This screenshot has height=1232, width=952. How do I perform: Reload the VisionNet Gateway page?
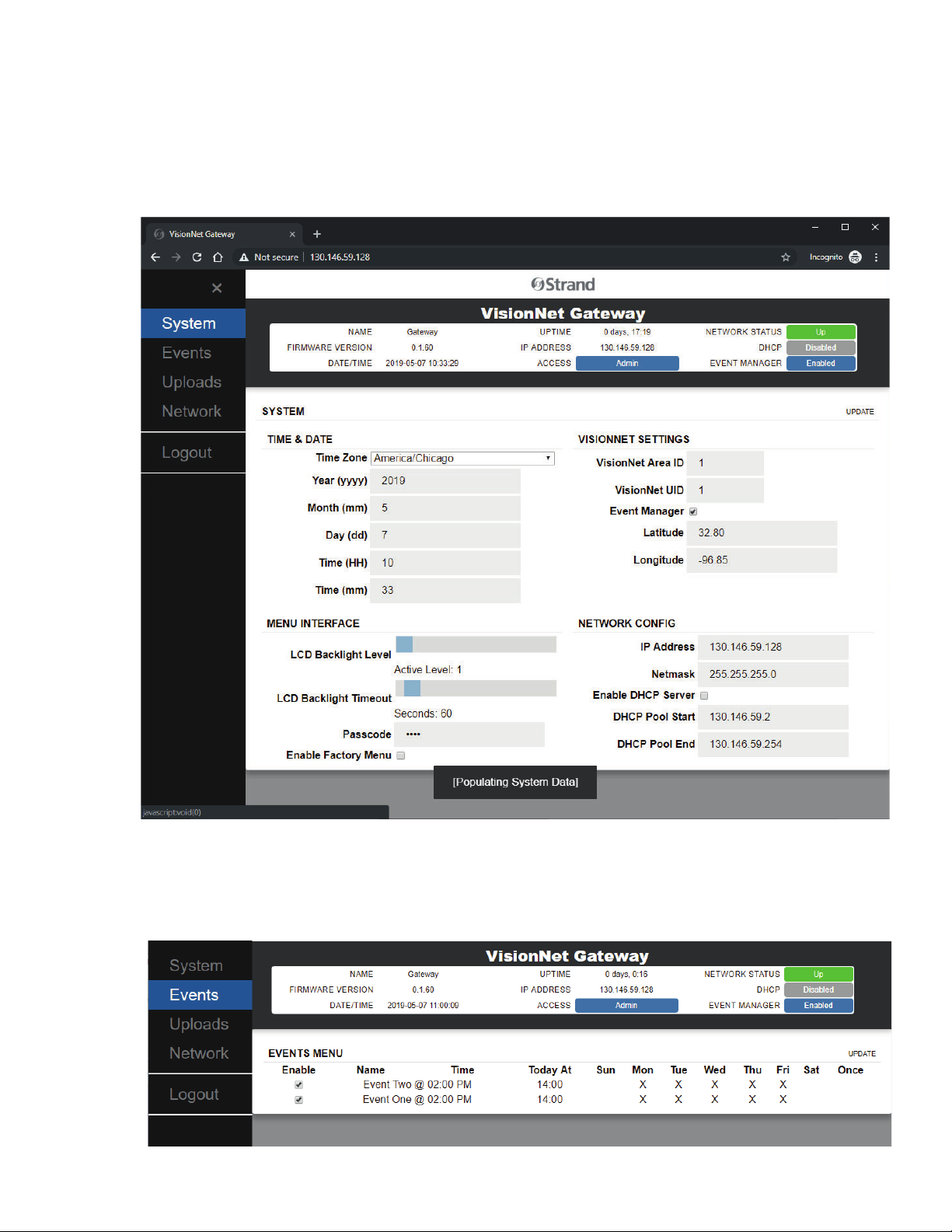[x=197, y=257]
